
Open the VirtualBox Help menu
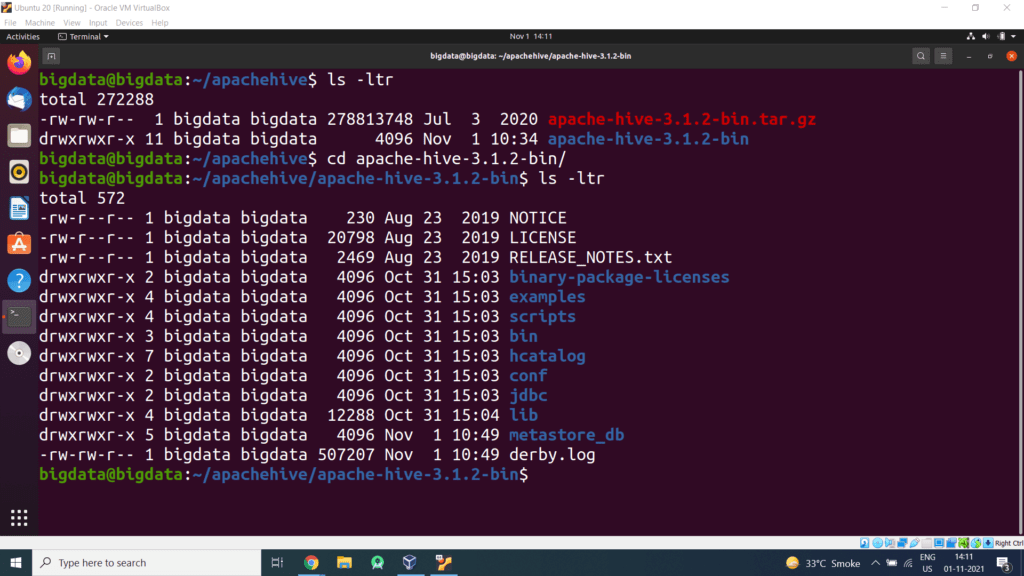[x=160, y=23]
